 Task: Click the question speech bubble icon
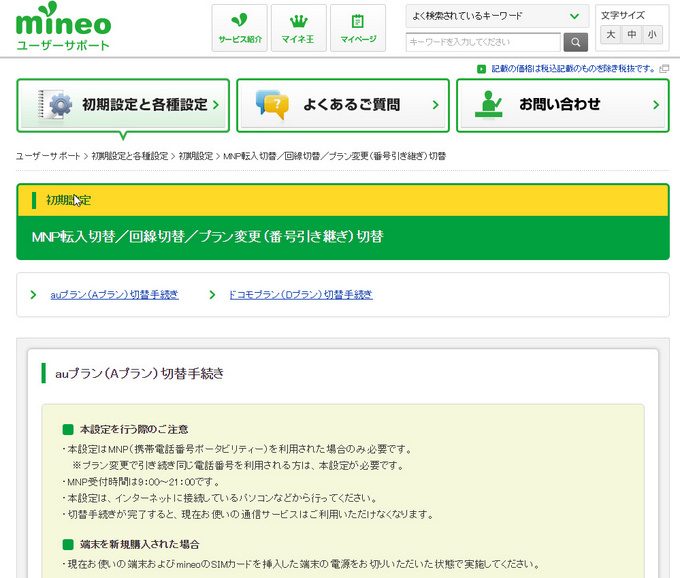pos(272,104)
